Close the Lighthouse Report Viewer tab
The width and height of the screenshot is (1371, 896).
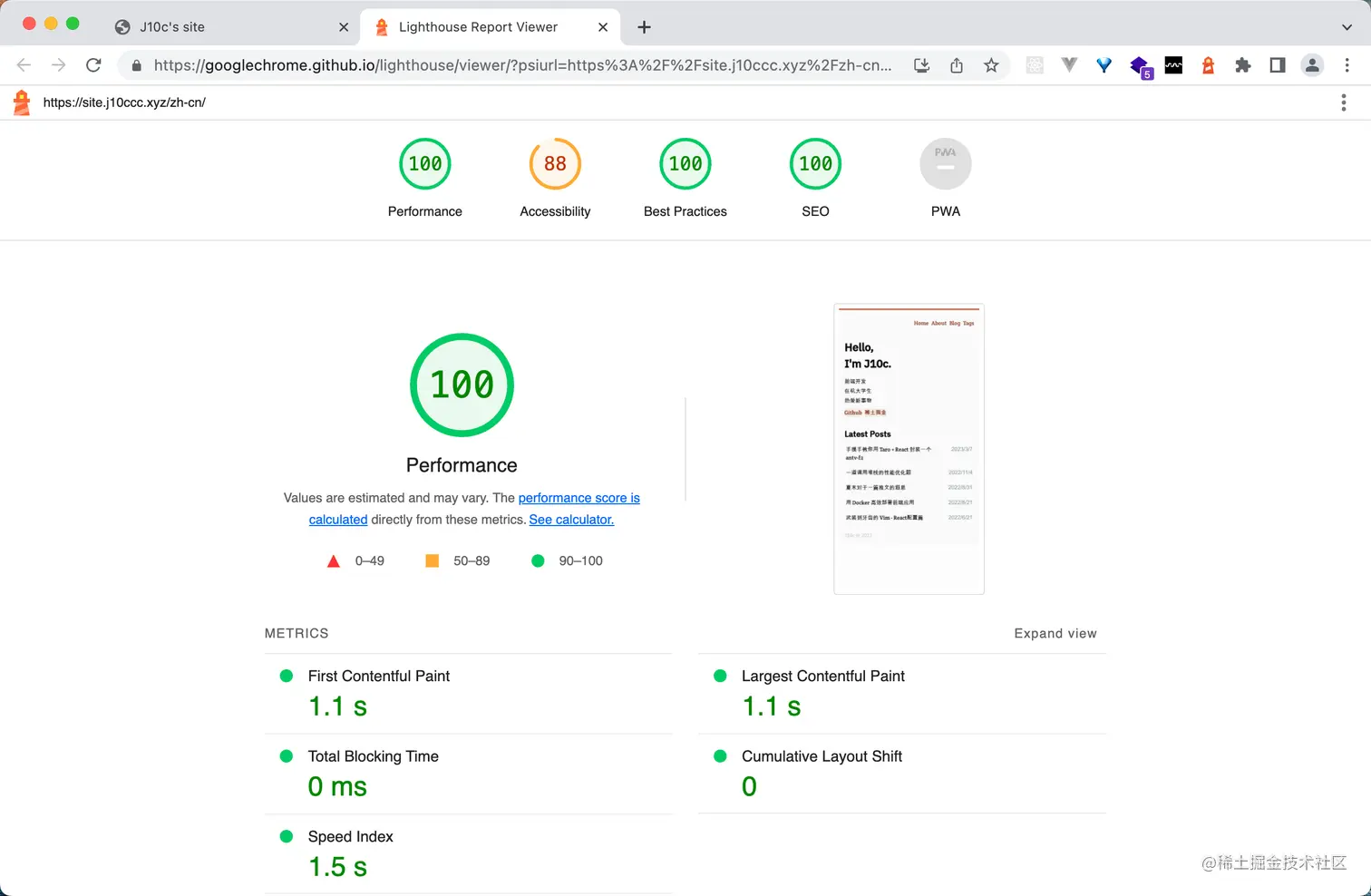pyautogui.click(x=603, y=27)
